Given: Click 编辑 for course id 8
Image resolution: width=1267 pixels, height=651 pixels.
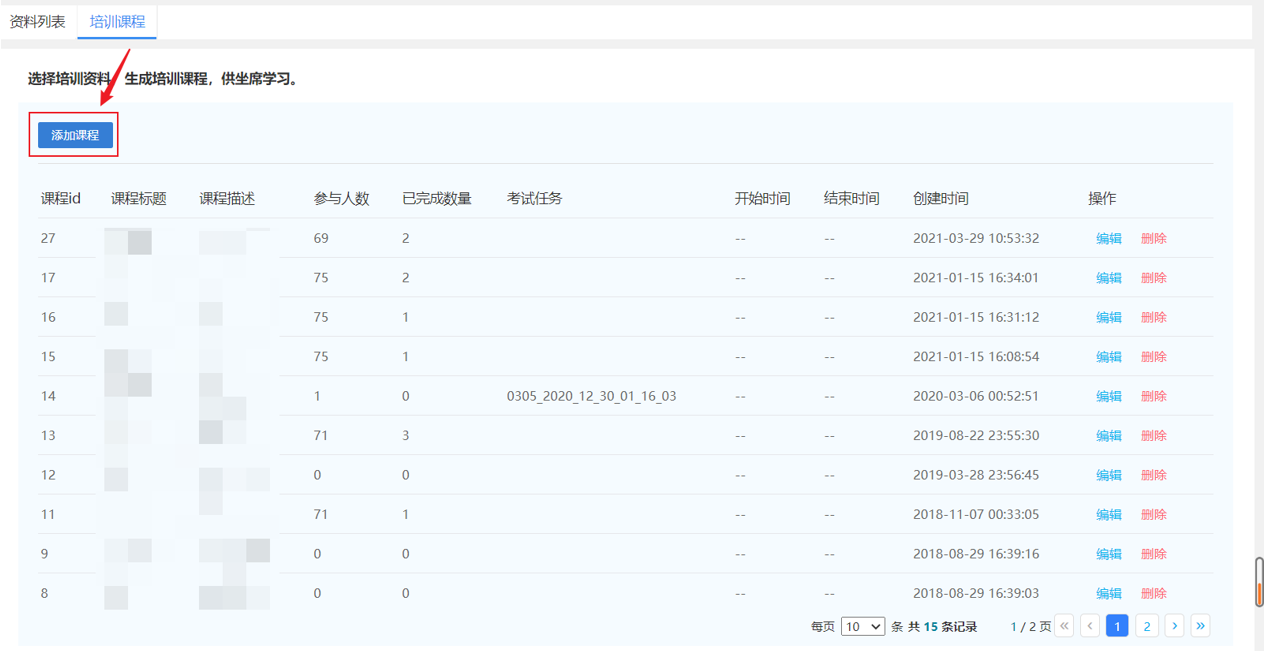Looking at the screenshot, I should pyautogui.click(x=1108, y=593).
